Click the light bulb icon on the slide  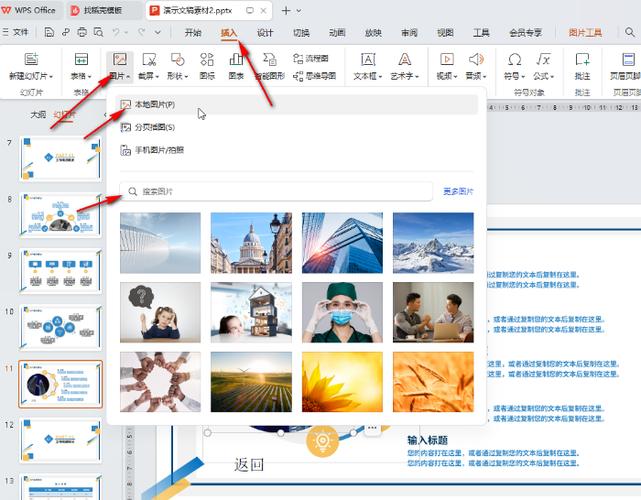point(323,441)
